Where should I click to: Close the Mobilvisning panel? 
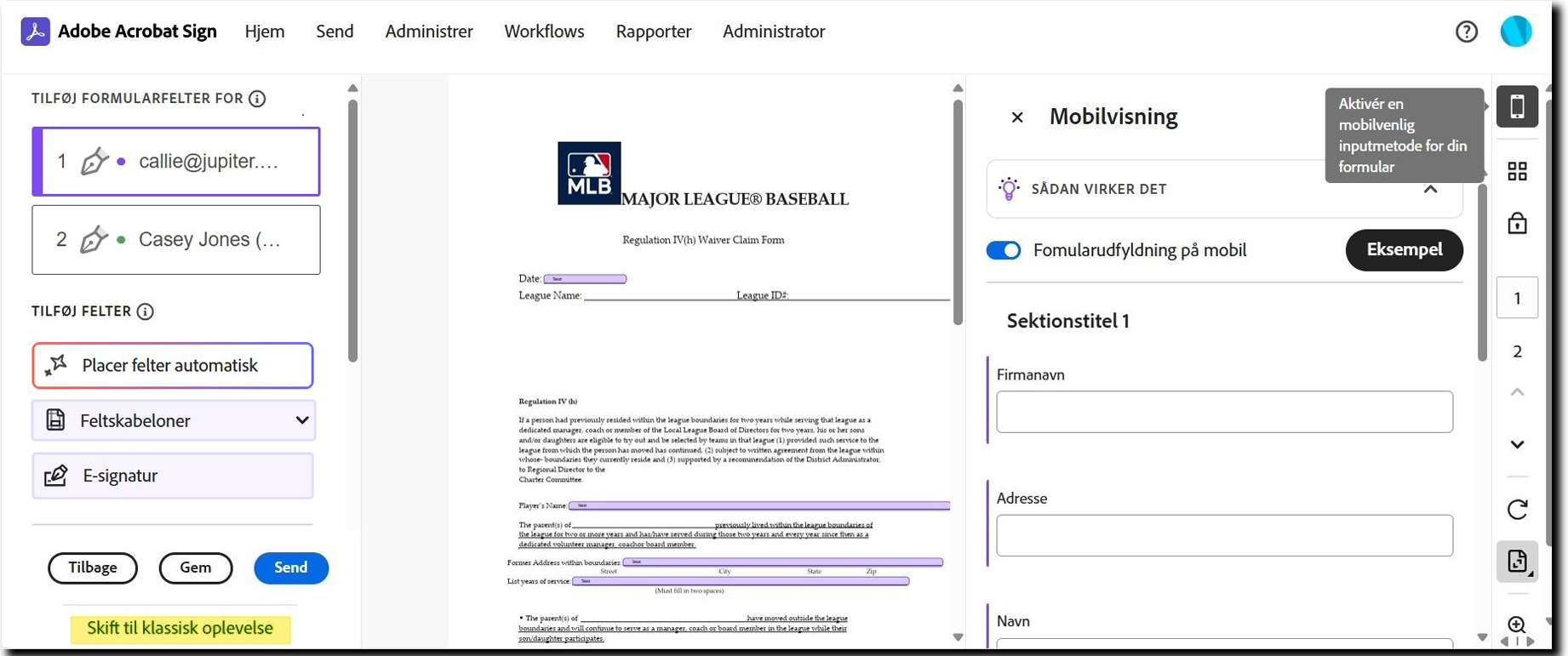tap(1017, 117)
